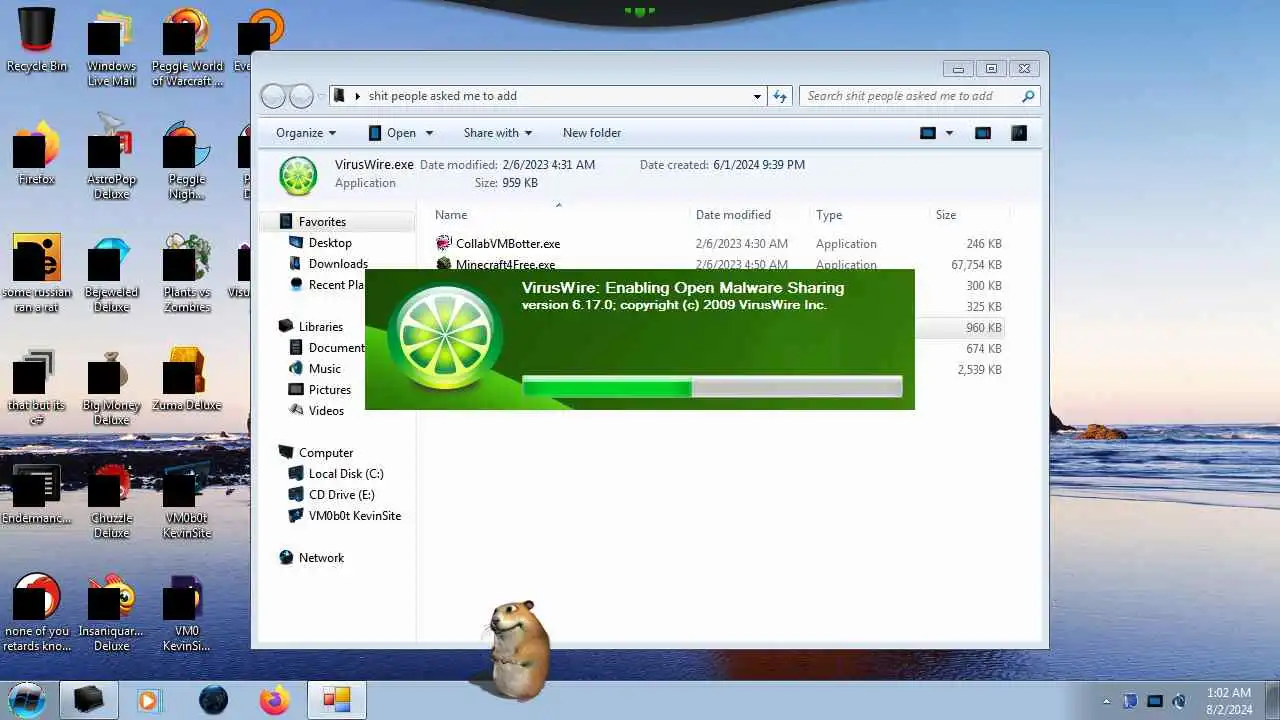Screen dimensions: 1280x720
Task: Click the VirusWire loading progress bar
Action: [712, 388]
